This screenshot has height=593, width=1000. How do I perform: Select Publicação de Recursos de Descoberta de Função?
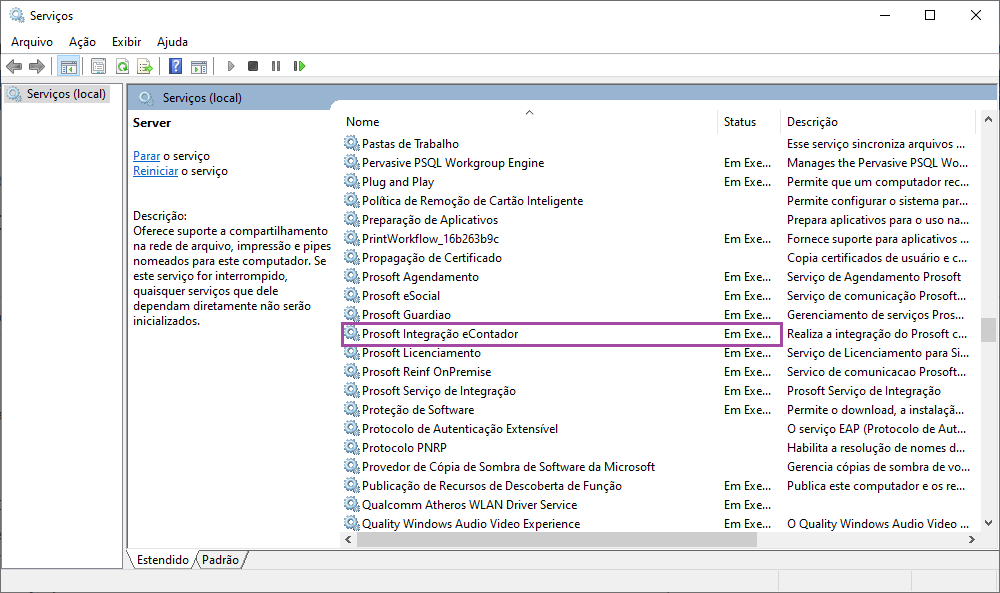point(492,486)
